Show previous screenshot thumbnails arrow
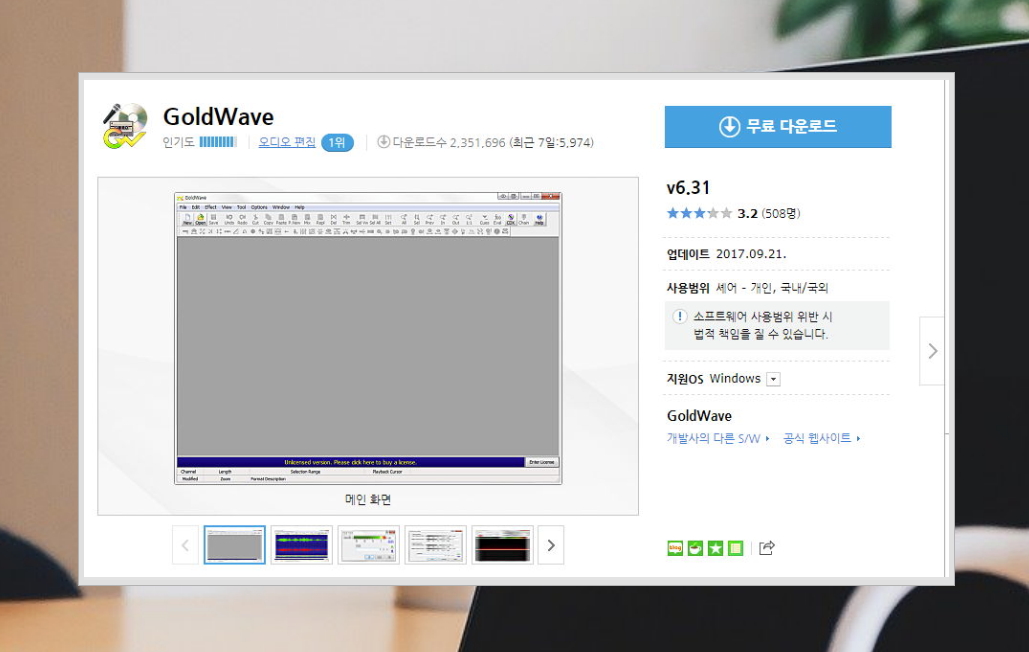Screen dimensions: 1029x652 (x=185, y=545)
